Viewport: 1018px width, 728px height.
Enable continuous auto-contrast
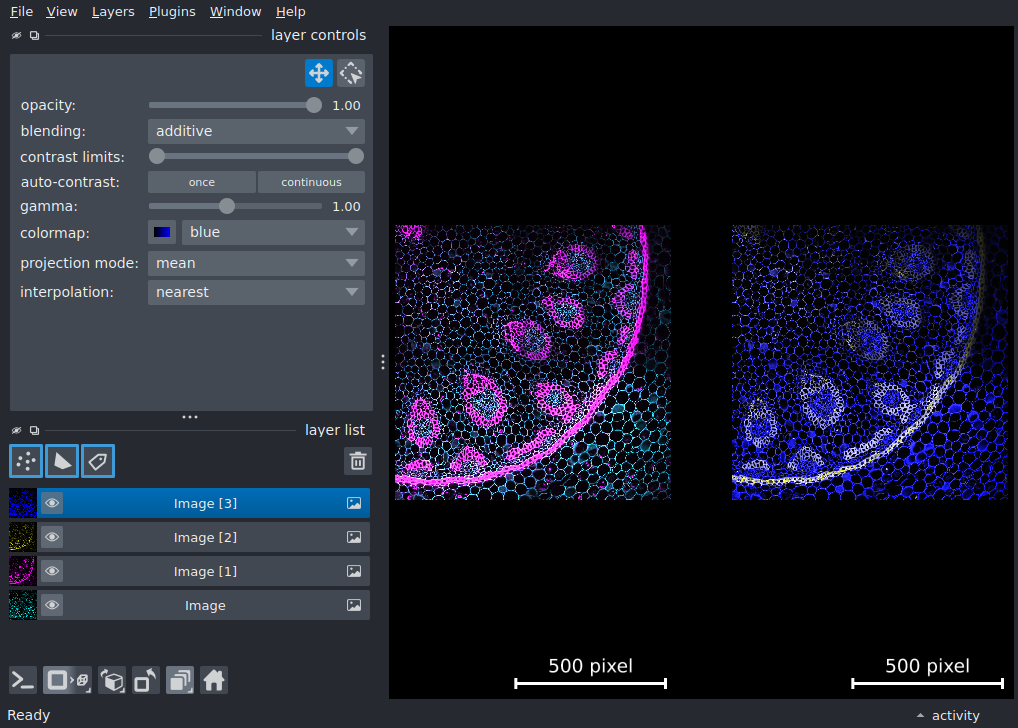point(312,182)
